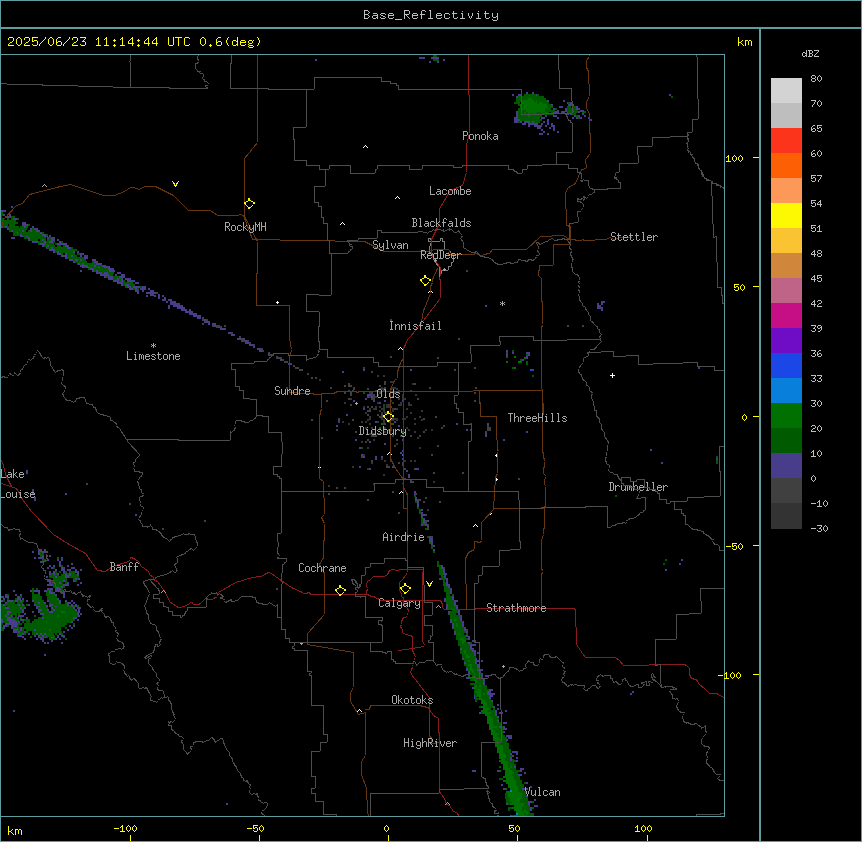Select the blue 36-33 dBZ legend swatch
This screenshot has height=842, width=862.
coord(786,365)
